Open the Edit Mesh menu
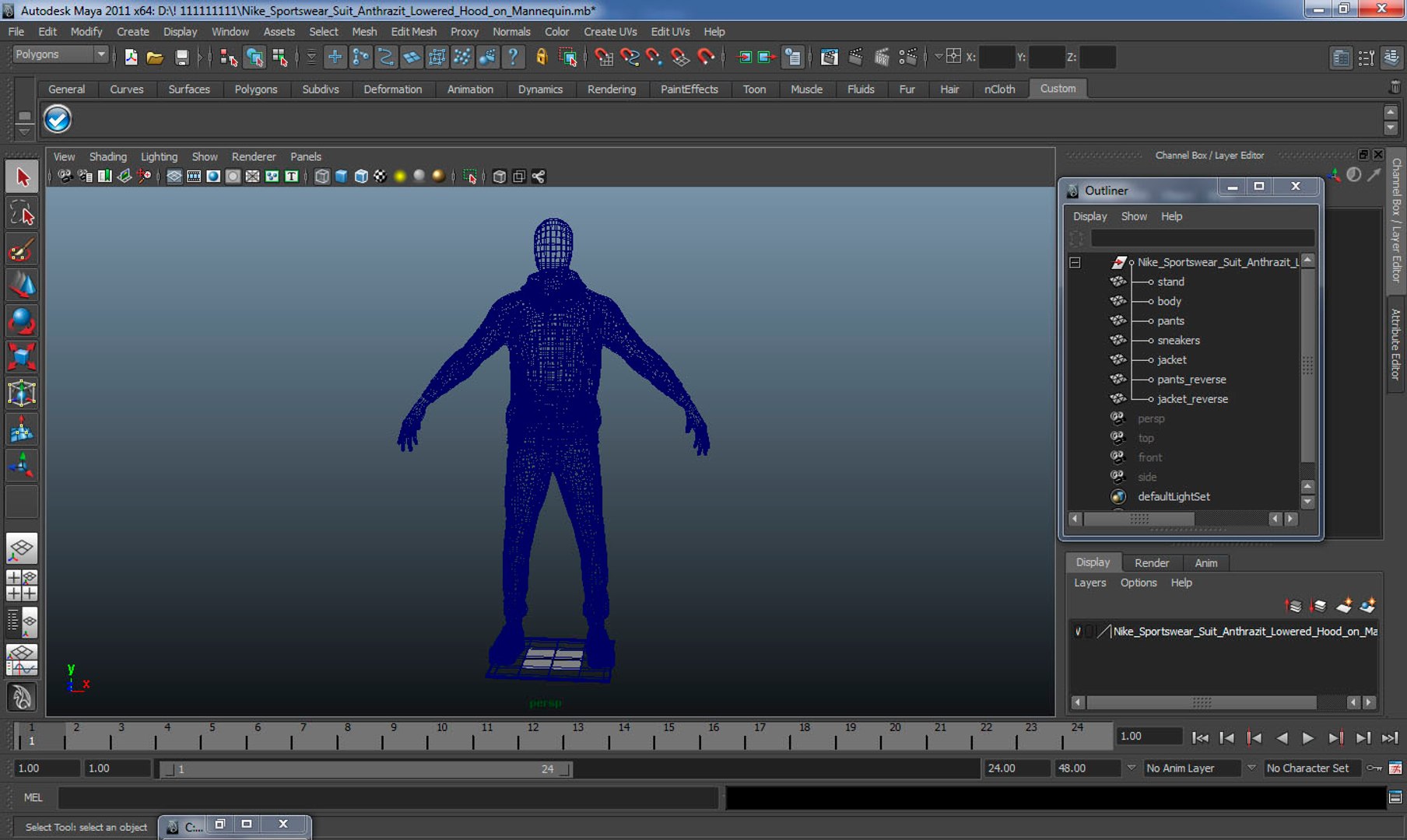Image resolution: width=1407 pixels, height=840 pixels. coord(413,32)
